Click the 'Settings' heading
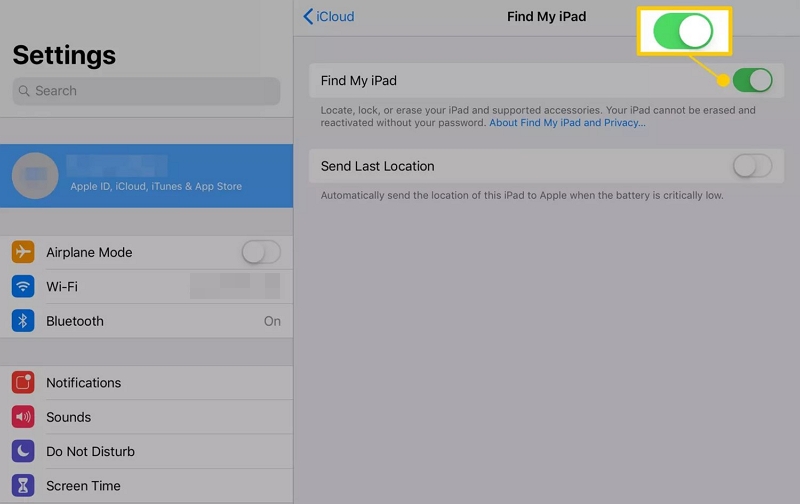The width and height of the screenshot is (800, 504). point(64,55)
